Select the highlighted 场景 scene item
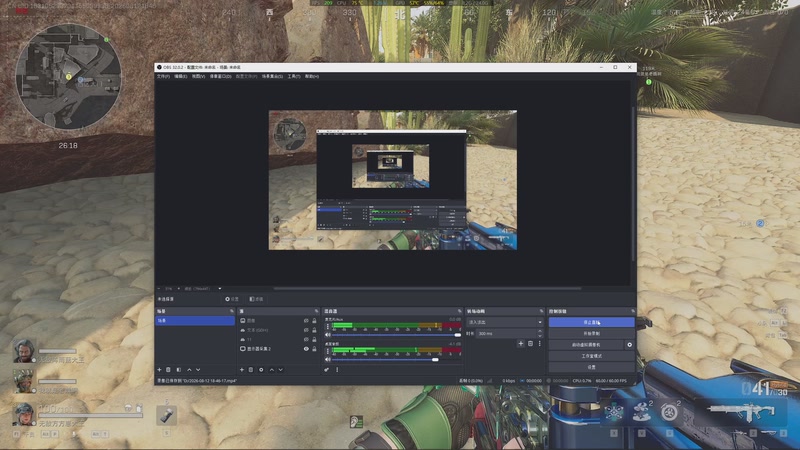The height and width of the screenshot is (450, 800). click(195, 320)
